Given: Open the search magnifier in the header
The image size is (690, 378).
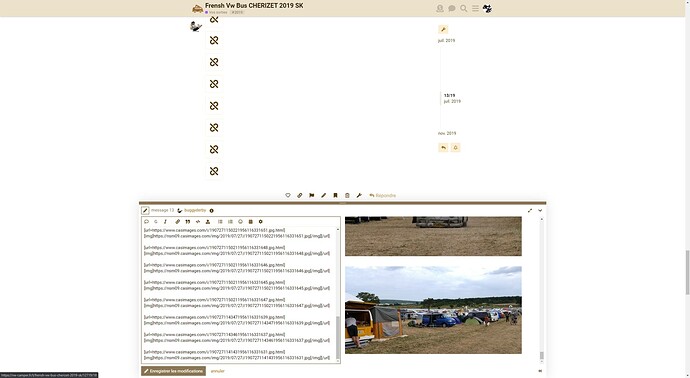Looking at the screenshot, I should (463, 8).
